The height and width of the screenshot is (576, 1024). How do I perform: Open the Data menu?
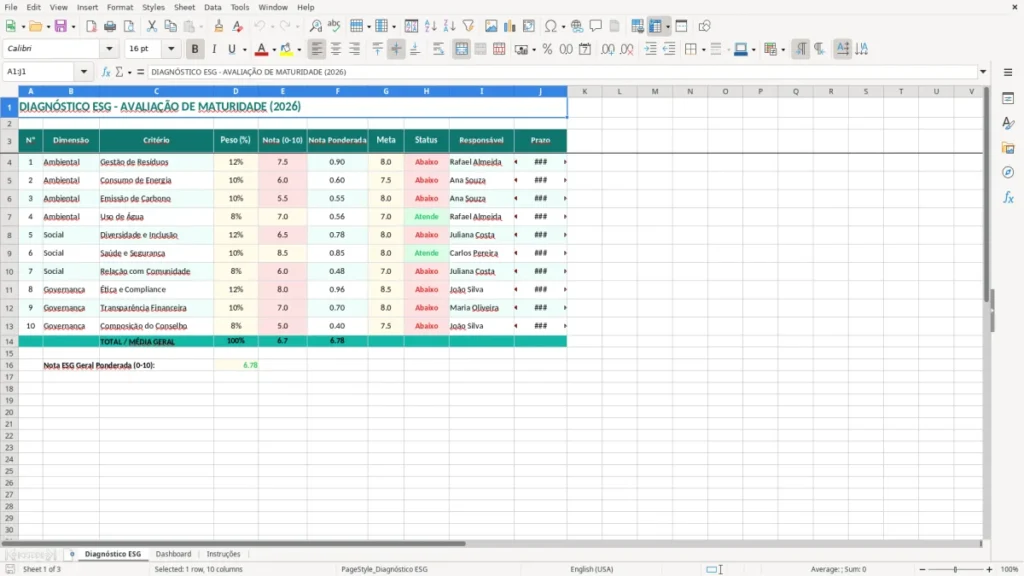(212, 7)
